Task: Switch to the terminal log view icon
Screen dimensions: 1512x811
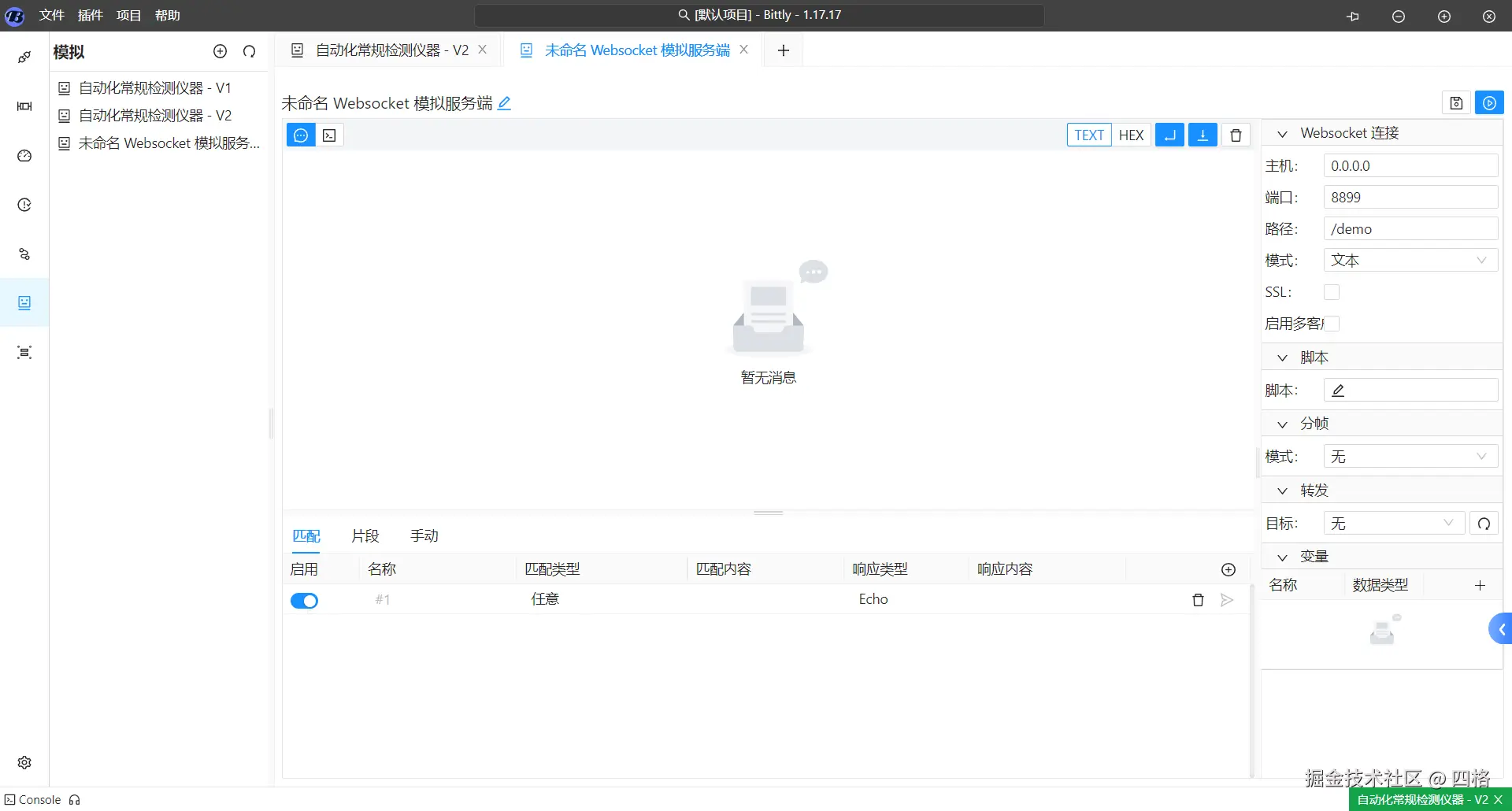Action: [330, 135]
